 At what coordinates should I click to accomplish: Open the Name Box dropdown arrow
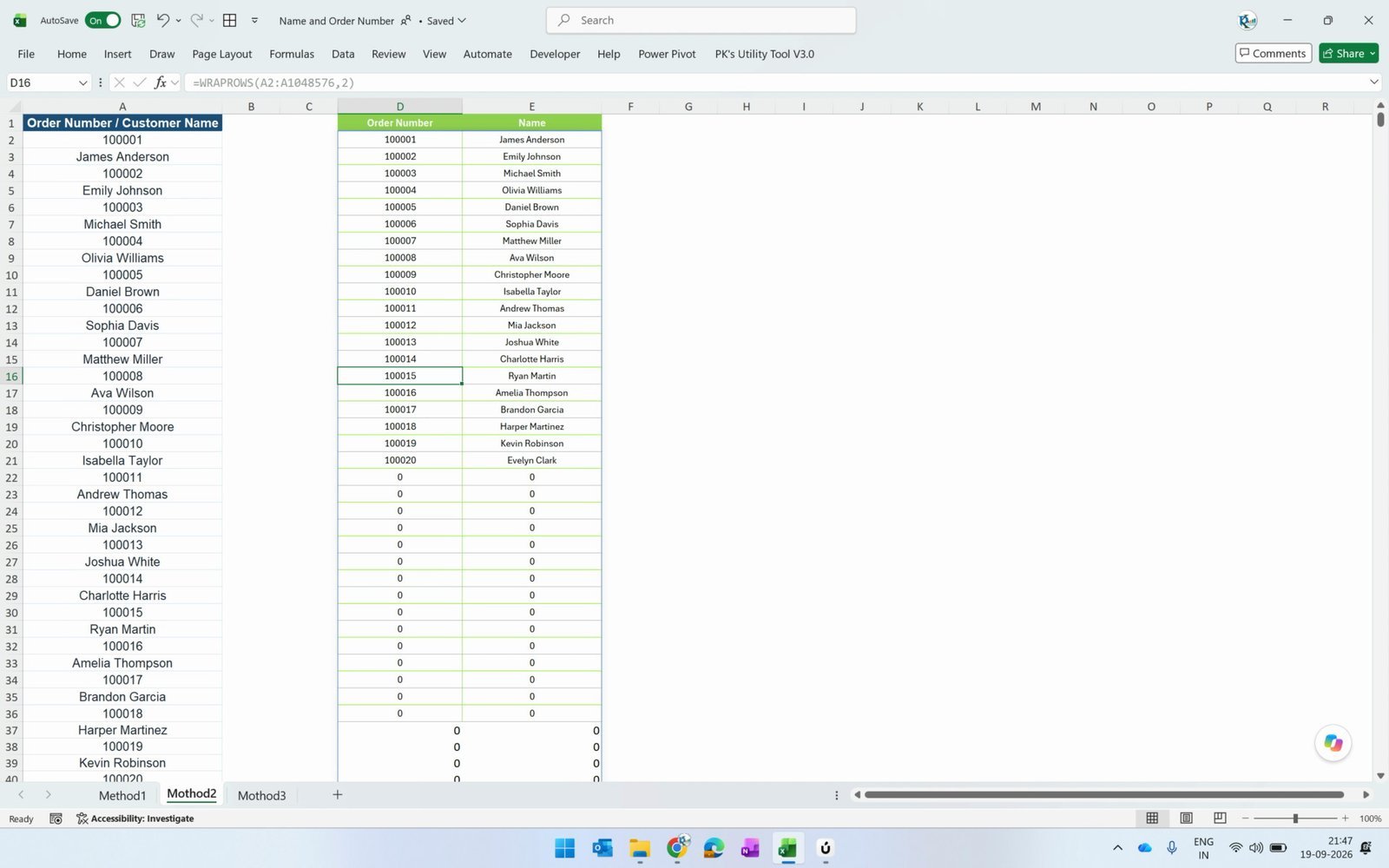point(83,82)
